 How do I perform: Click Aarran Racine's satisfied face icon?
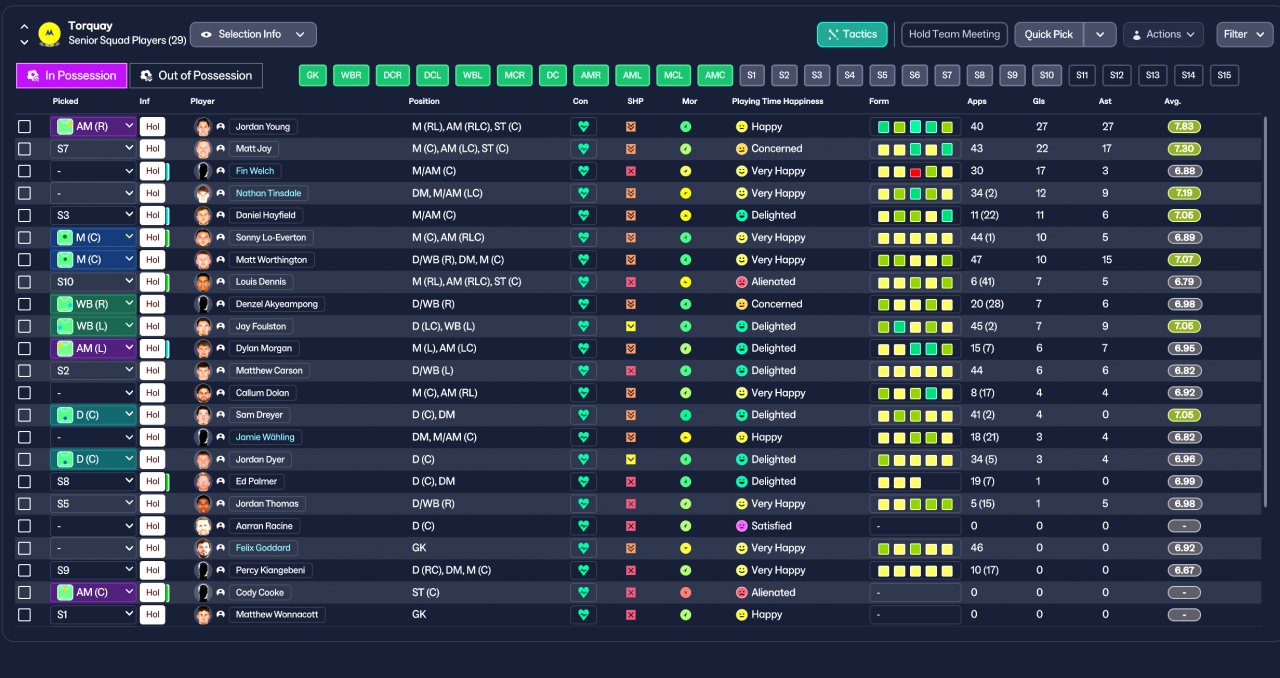(x=741, y=526)
